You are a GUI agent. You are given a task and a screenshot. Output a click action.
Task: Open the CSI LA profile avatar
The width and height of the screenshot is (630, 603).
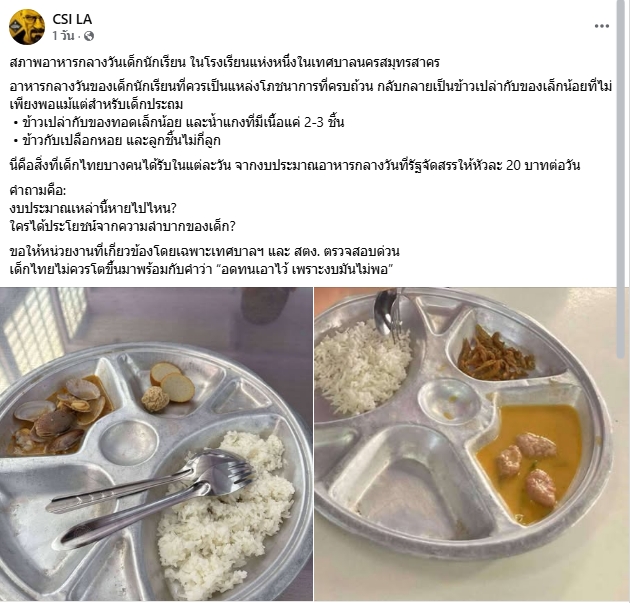click(27, 27)
